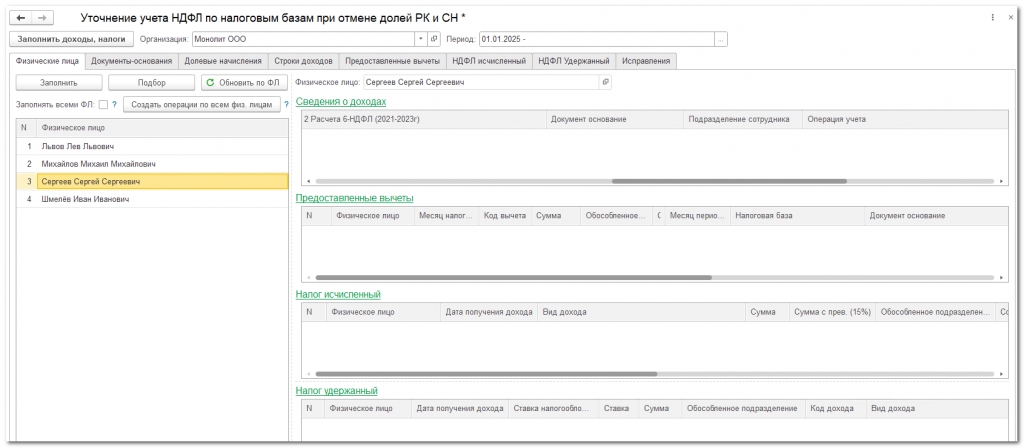Image resolution: width=1024 pixels, height=448 pixels.
Task: Open the Период selection ellipsis button
Action: point(721,39)
